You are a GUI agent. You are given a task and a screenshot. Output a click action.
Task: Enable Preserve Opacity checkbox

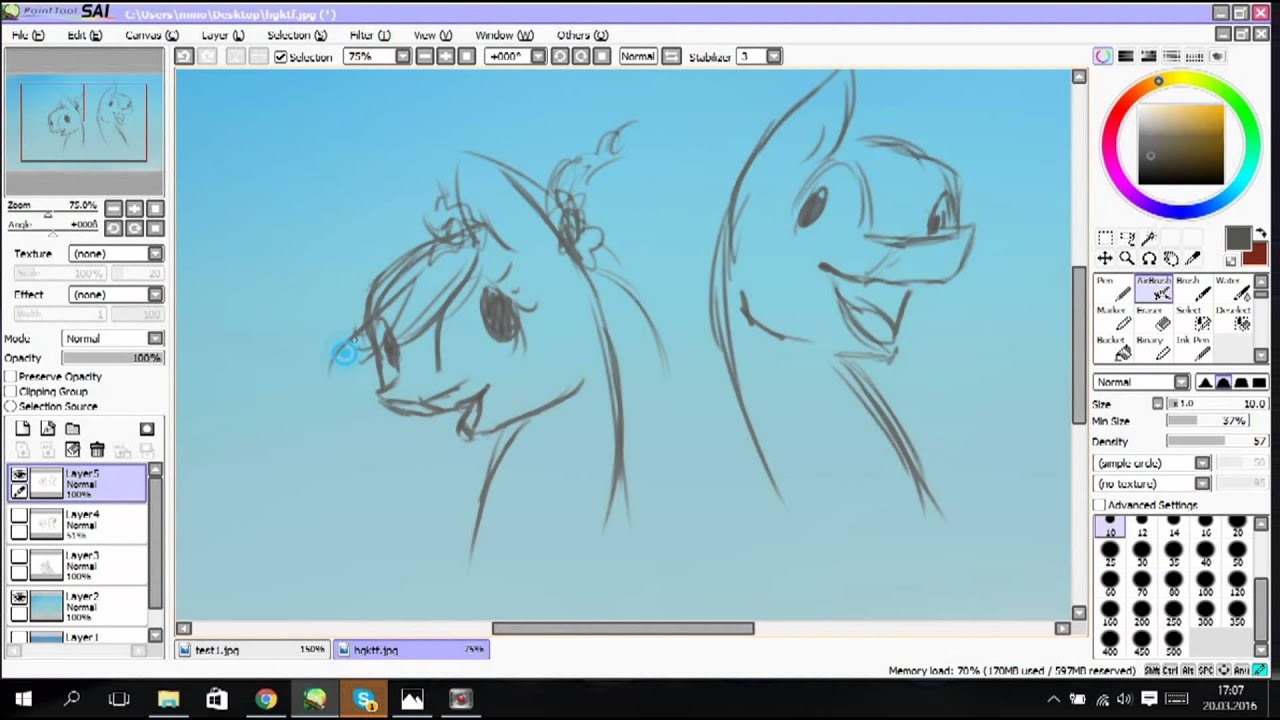[11, 377]
